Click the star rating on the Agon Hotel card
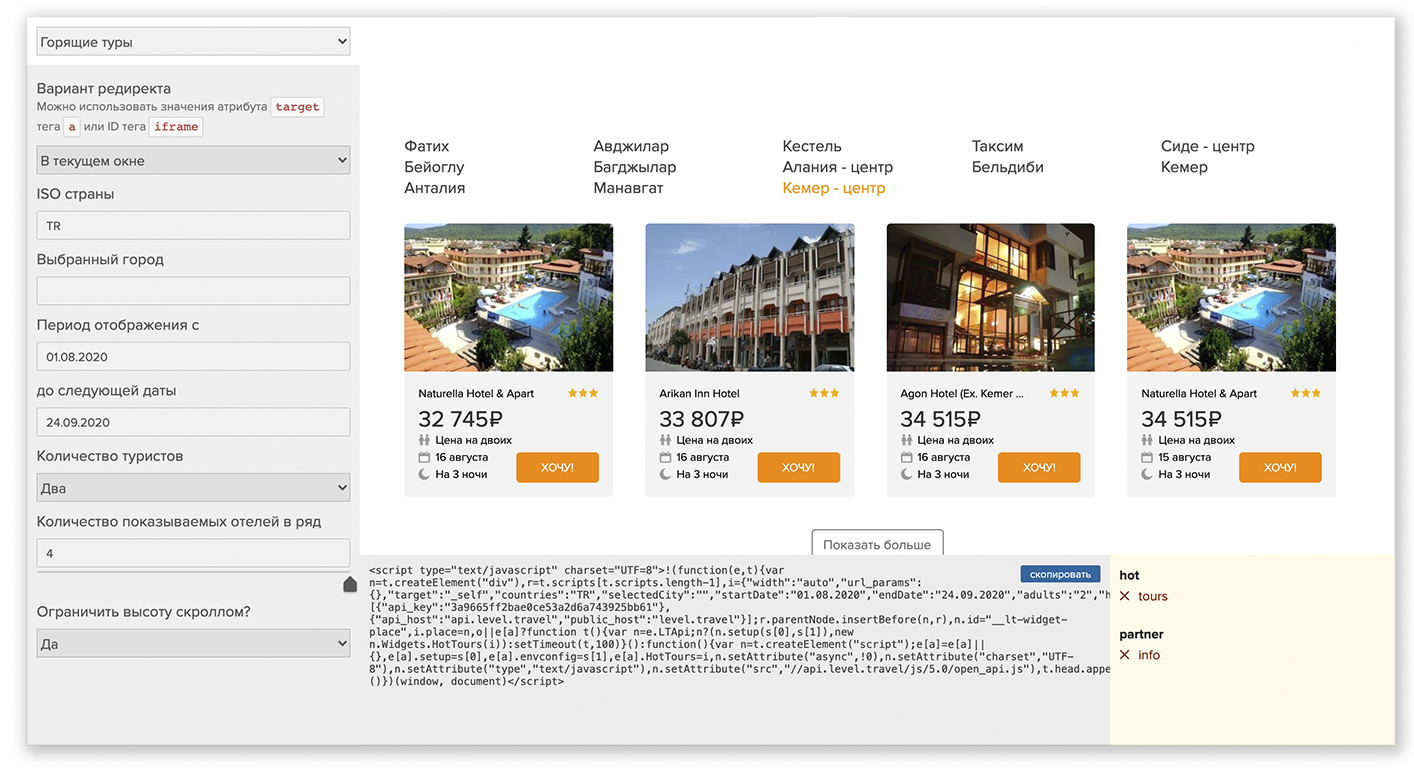Viewport: 1414px width, 775px height. coord(1065,393)
